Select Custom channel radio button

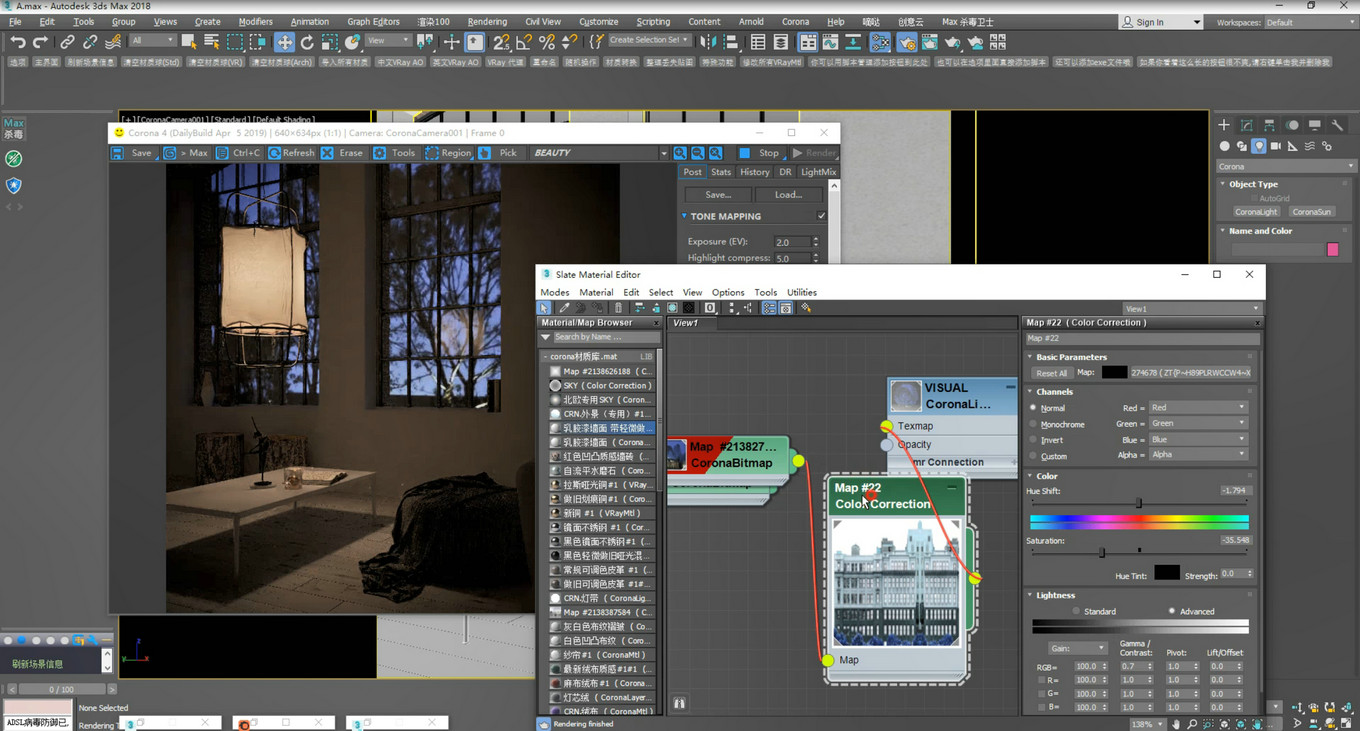tap(1034, 456)
